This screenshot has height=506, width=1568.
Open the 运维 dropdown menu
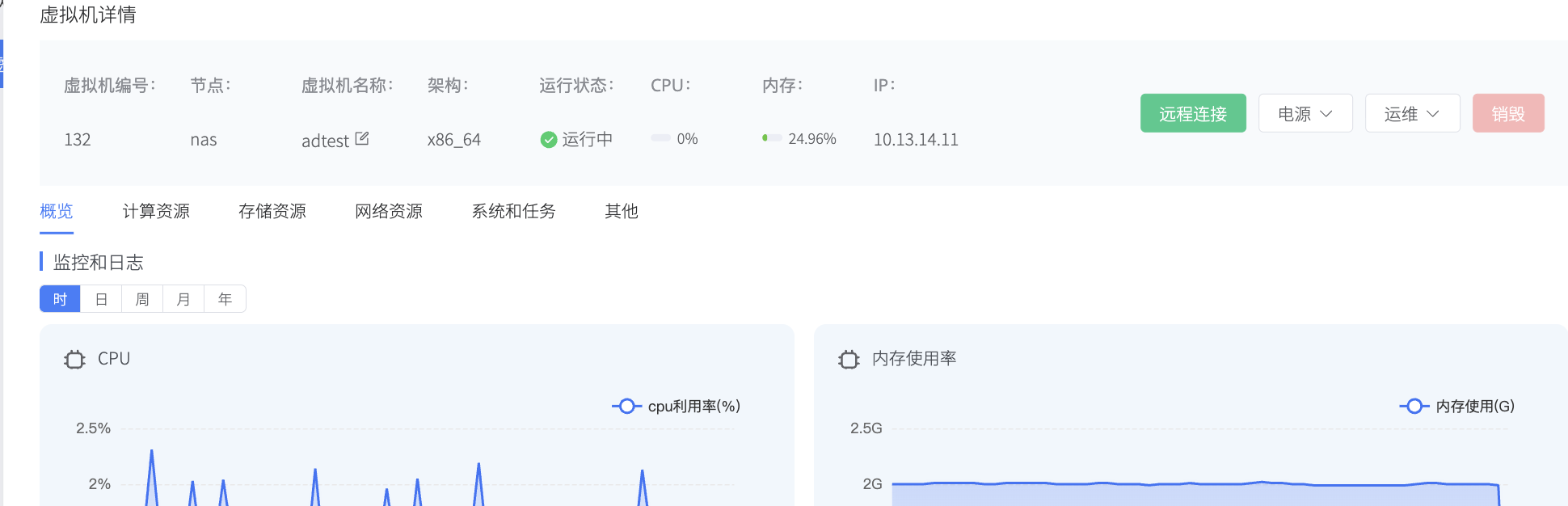click(x=1412, y=113)
